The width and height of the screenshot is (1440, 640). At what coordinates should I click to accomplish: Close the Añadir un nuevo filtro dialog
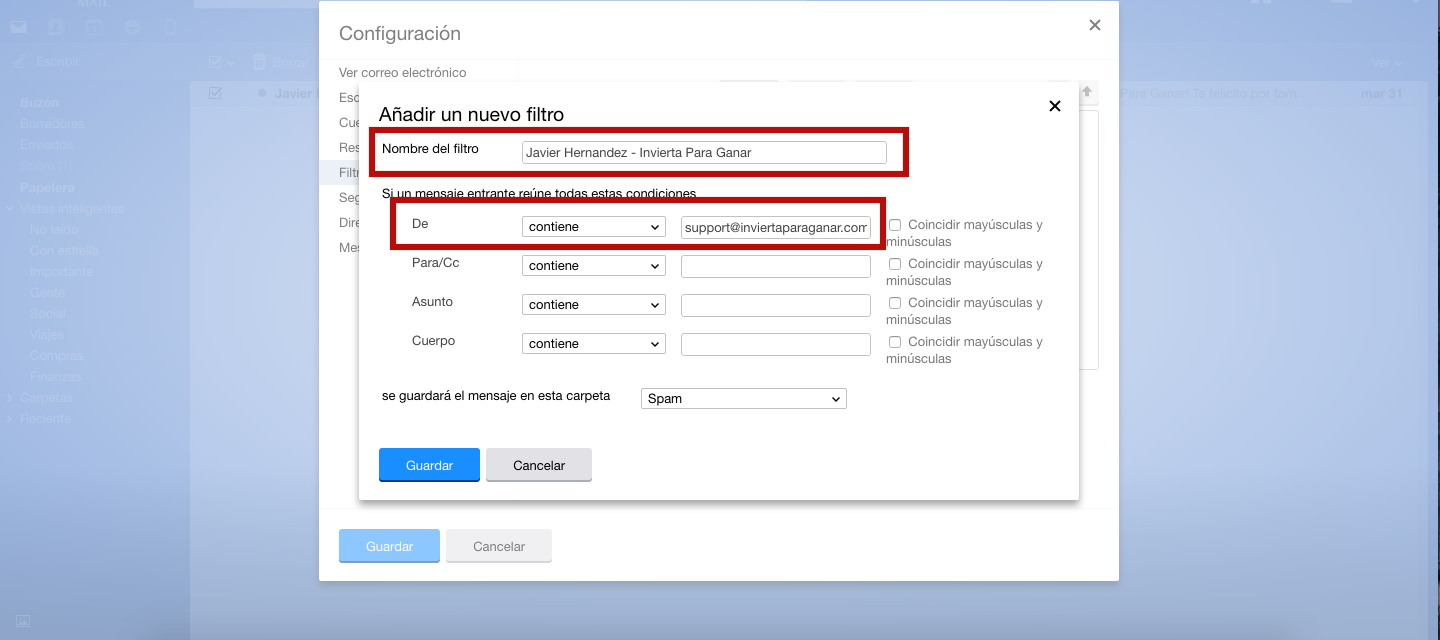click(x=1054, y=106)
